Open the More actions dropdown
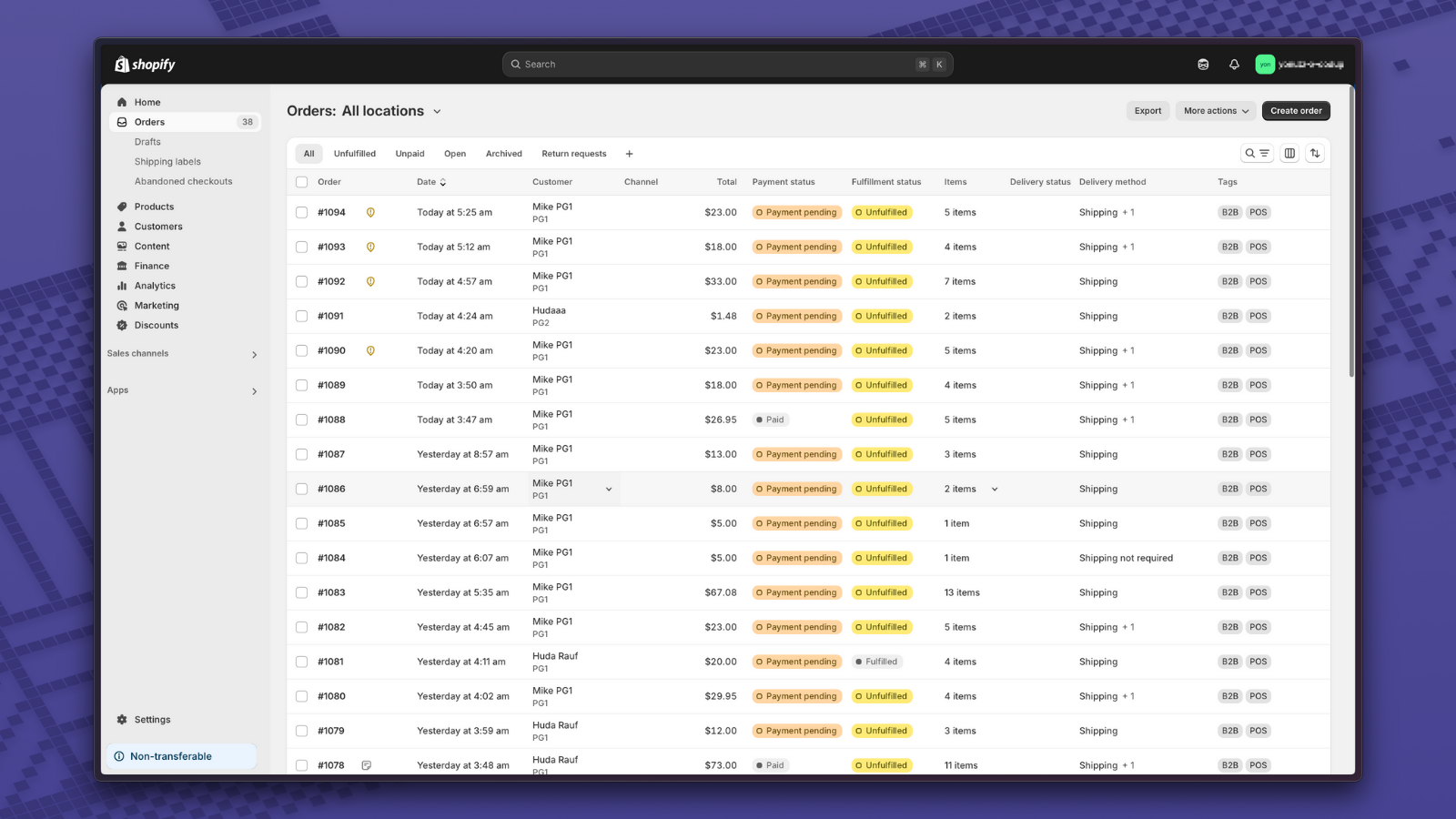Image resolution: width=1456 pixels, height=819 pixels. pyautogui.click(x=1215, y=111)
